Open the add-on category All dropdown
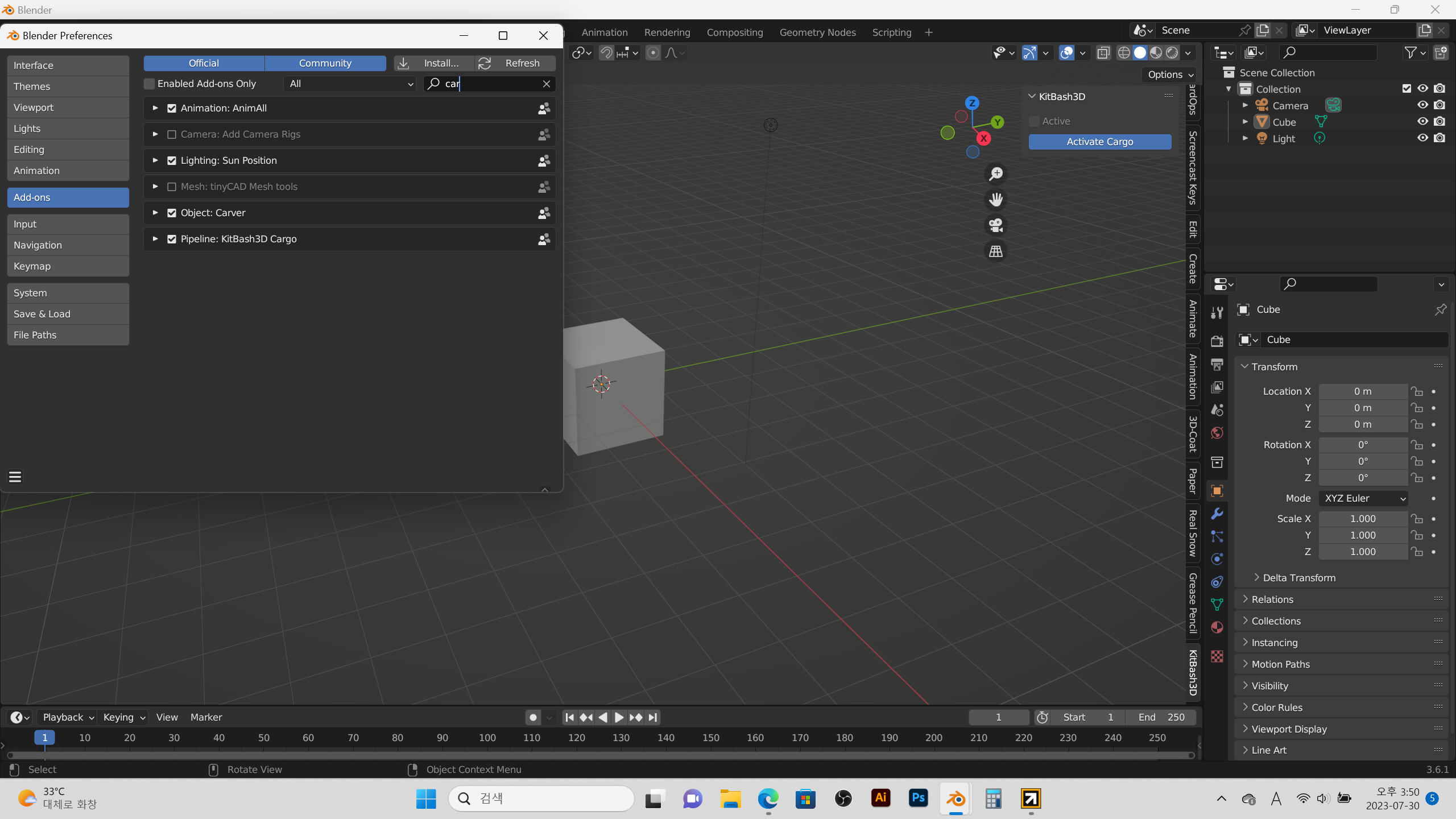1456x819 pixels. tap(350, 84)
